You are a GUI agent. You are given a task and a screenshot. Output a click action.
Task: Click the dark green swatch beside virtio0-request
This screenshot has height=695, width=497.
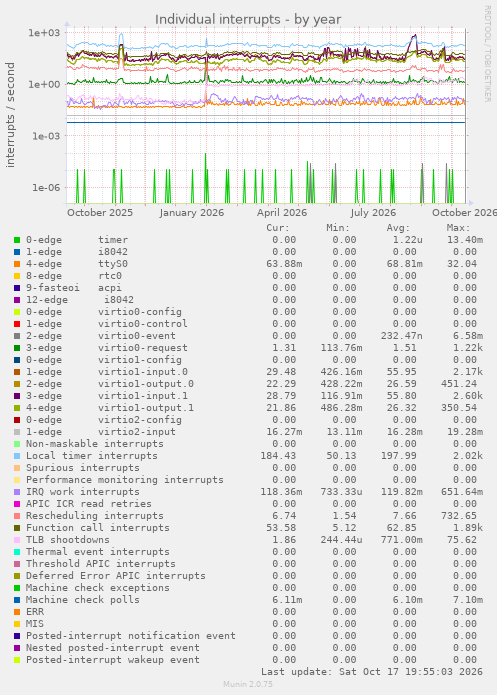click(17, 348)
